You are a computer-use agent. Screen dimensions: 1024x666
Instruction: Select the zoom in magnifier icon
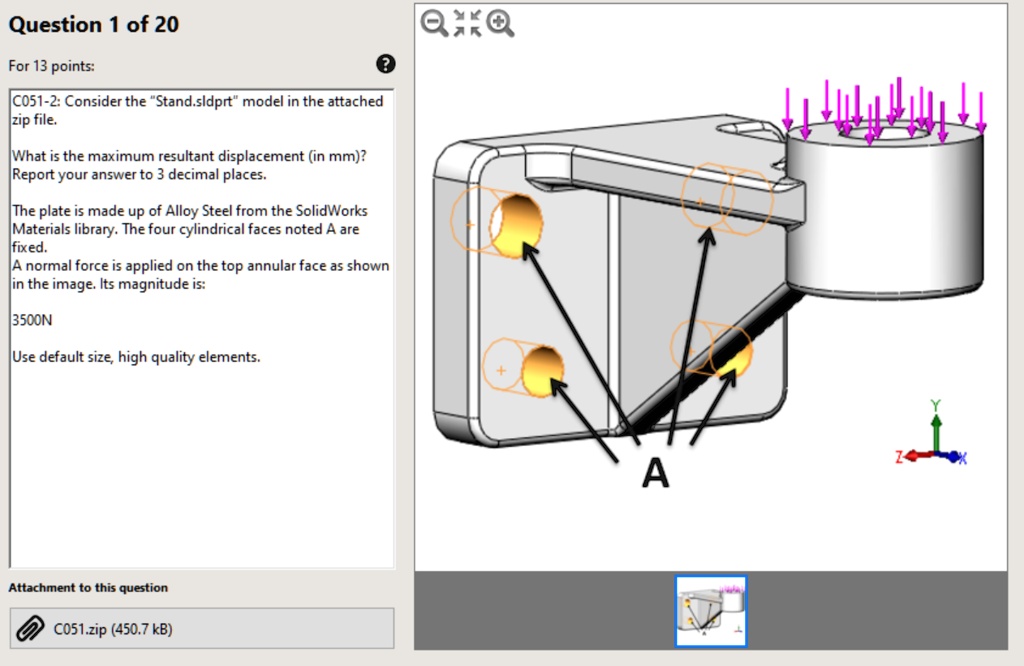point(497,22)
